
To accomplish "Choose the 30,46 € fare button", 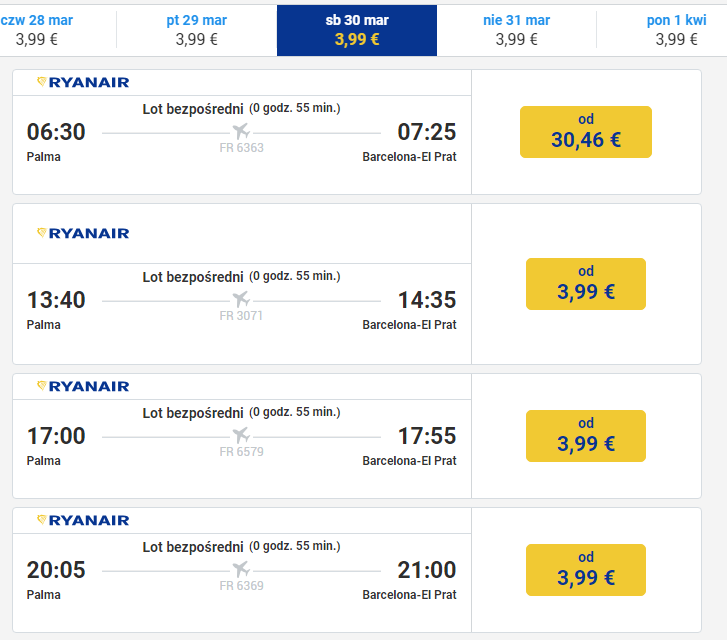I will tap(586, 132).
